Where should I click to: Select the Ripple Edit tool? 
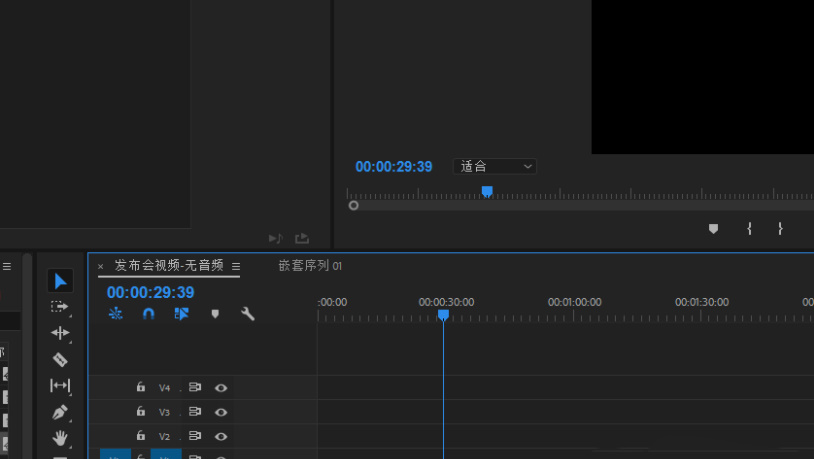(60, 333)
